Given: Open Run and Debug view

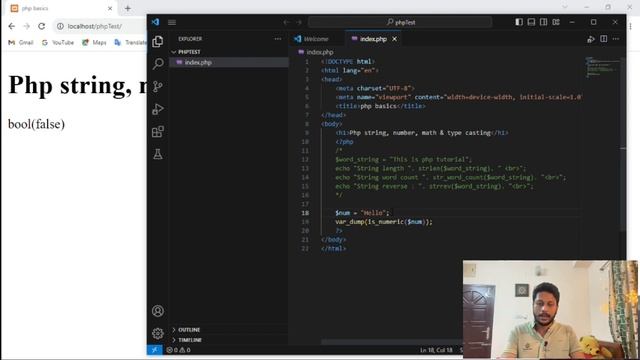Looking at the screenshot, I should click(x=158, y=109).
